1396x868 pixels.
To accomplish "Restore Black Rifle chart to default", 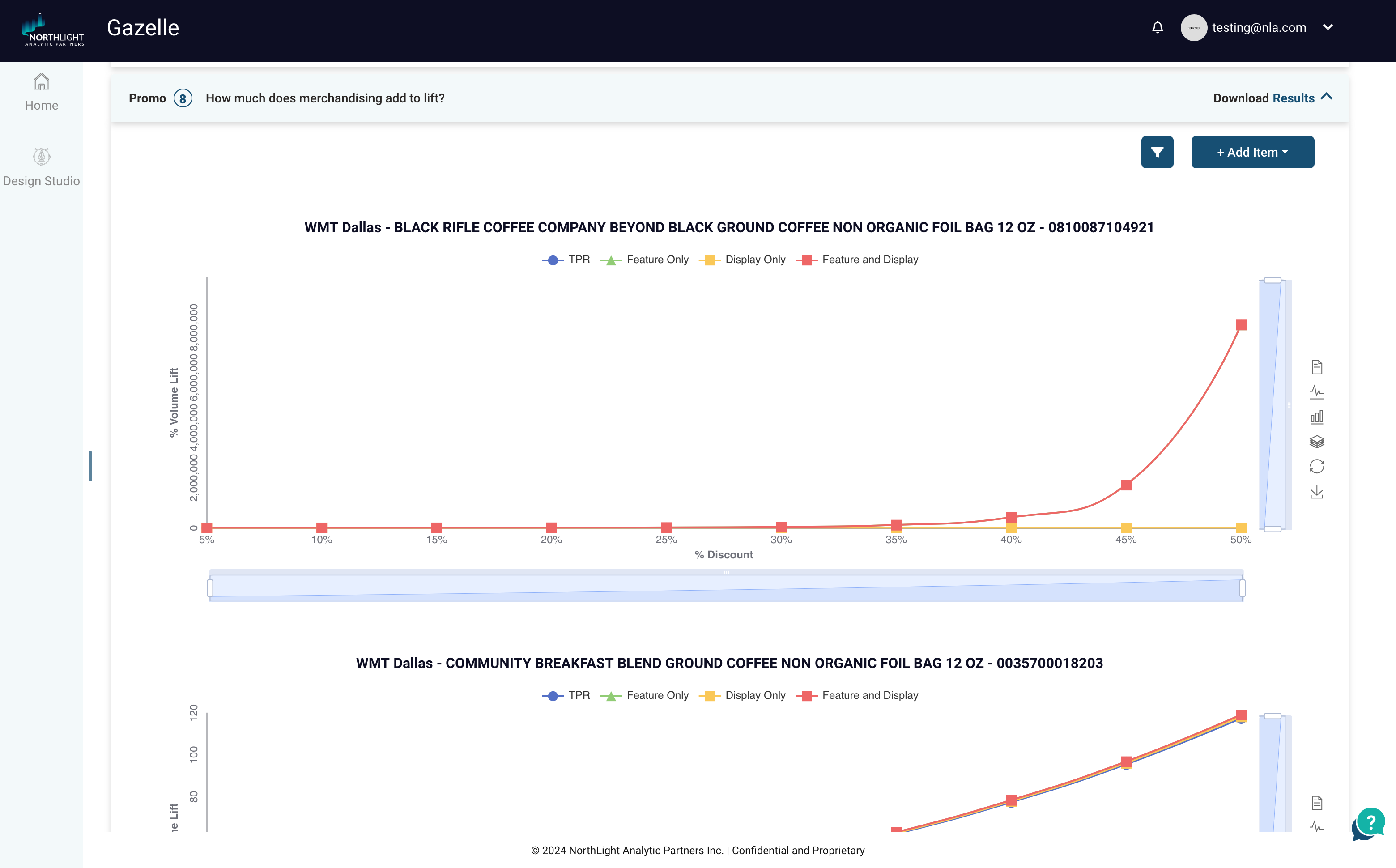I will [1316, 466].
